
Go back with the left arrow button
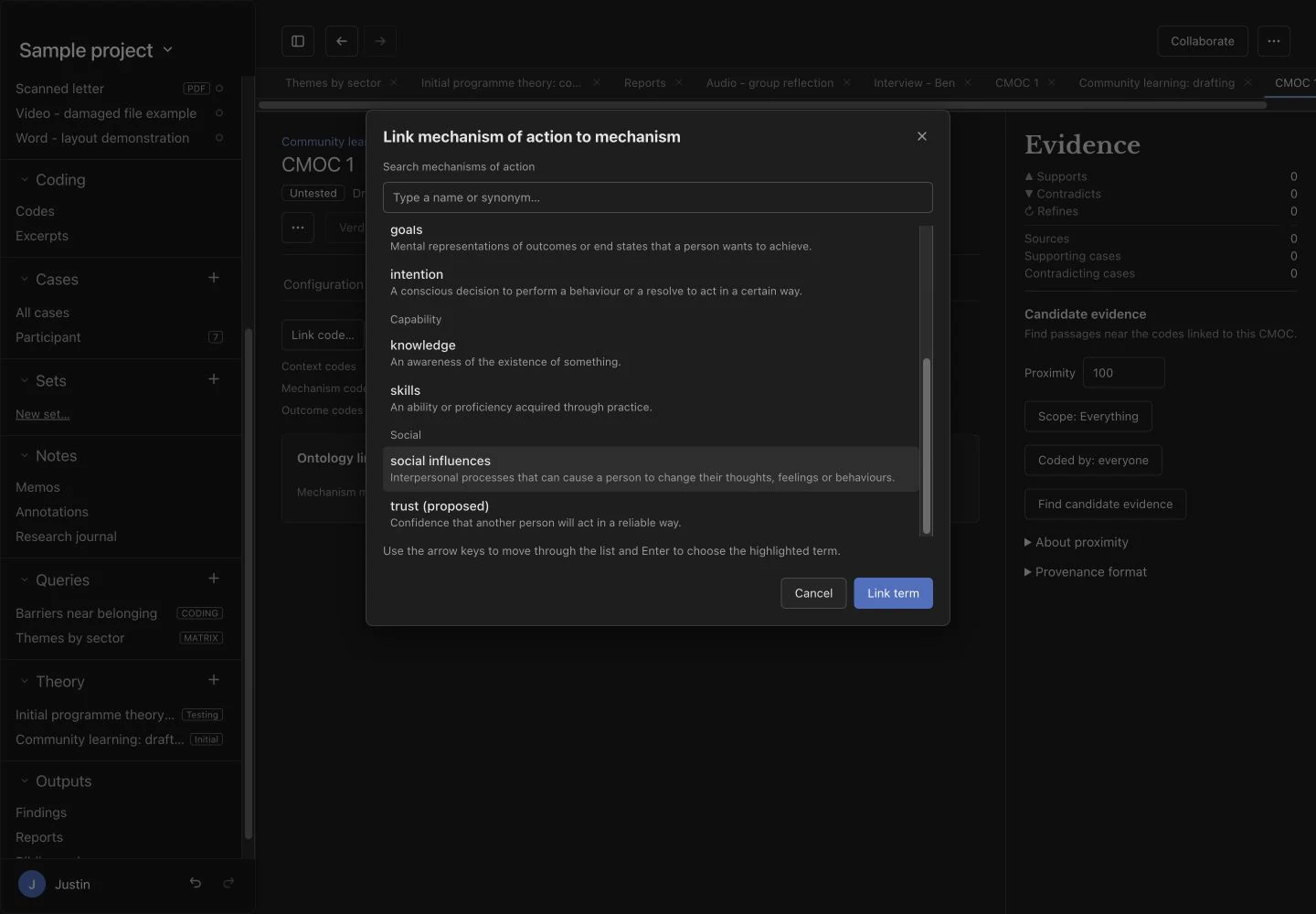341,41
